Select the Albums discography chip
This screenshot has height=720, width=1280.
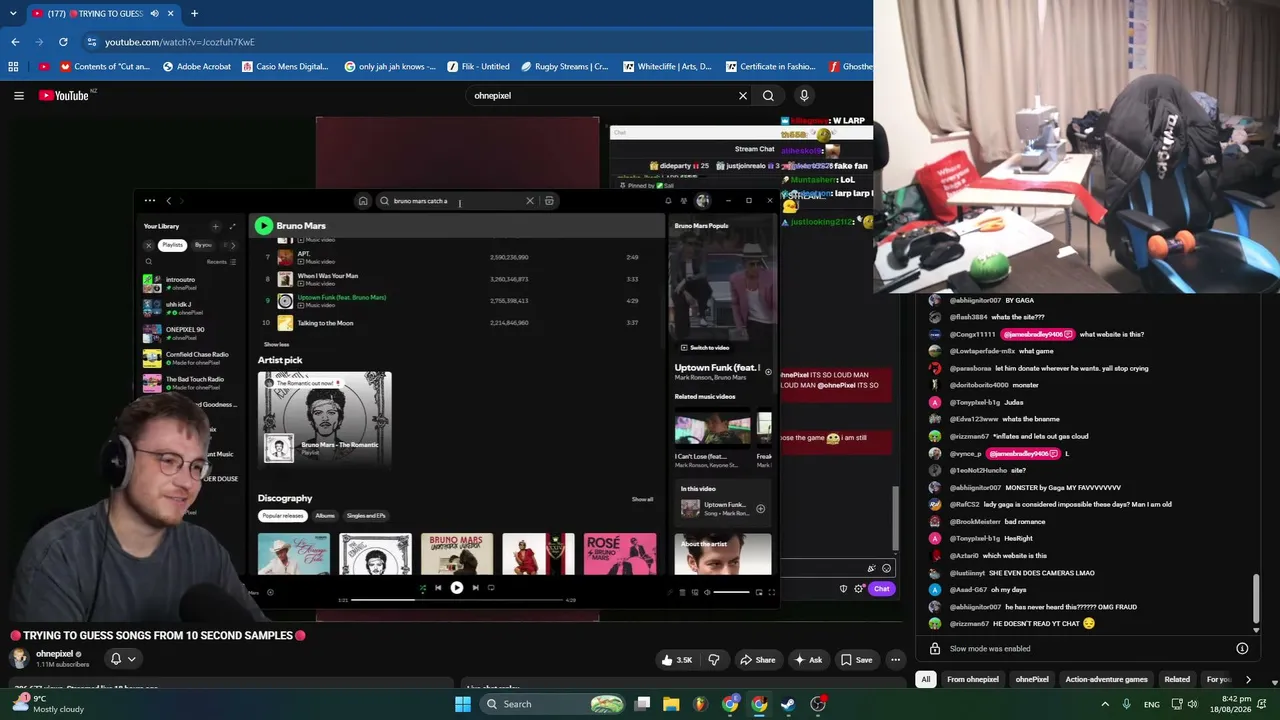(x=325, y=516)
